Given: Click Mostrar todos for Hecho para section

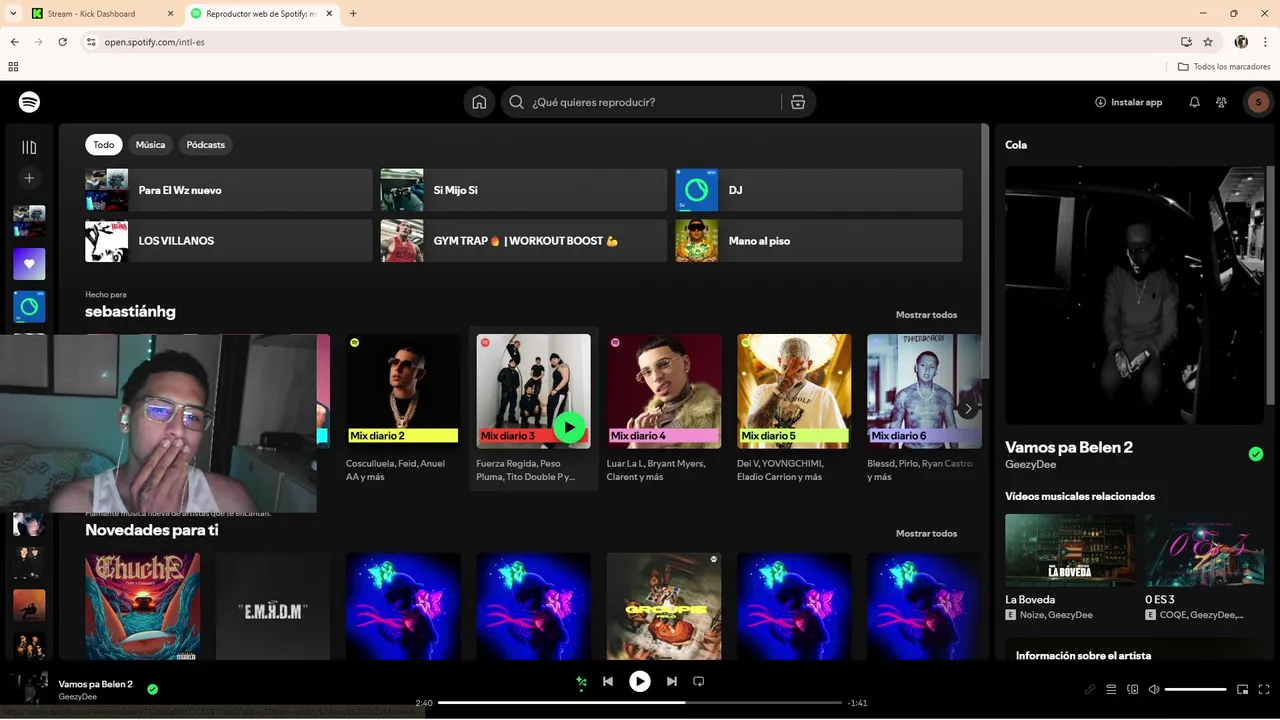Looking at the screenshot, I should point(926,315).
